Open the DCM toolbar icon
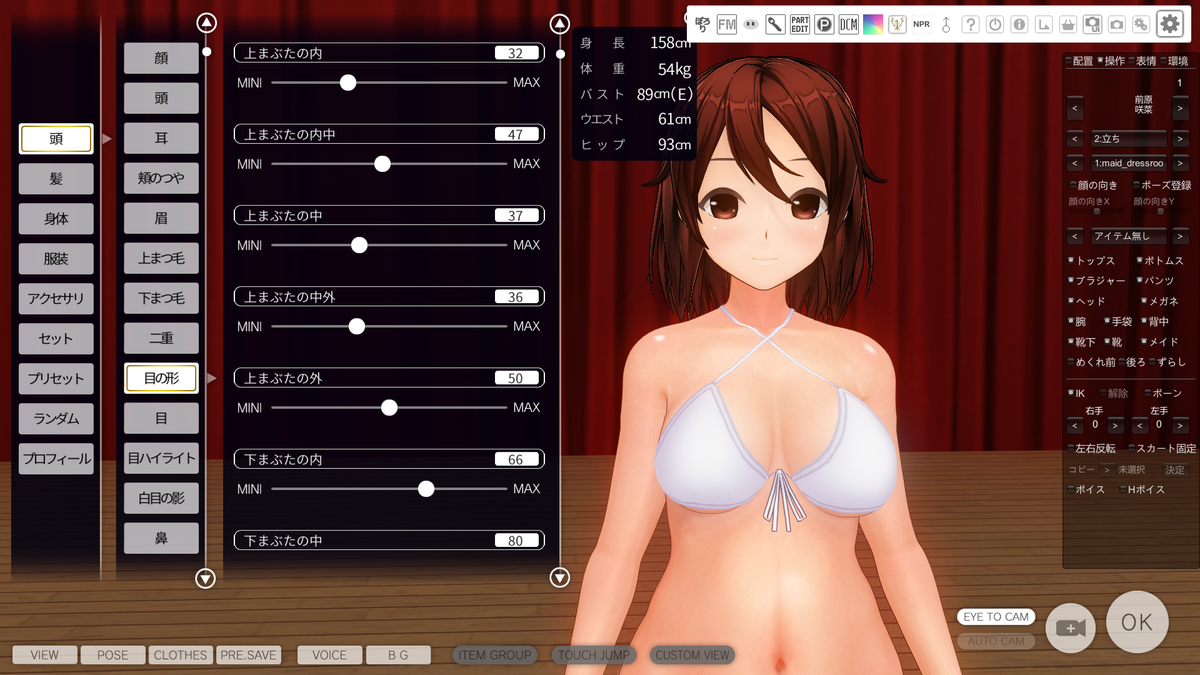Screen dimensions: 1200x675 (849, 24)
